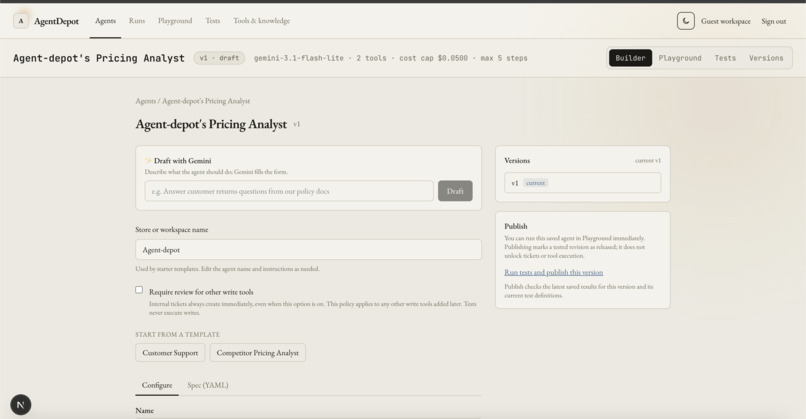Focus the Draft with Gemini prompt field

(289, 191)
